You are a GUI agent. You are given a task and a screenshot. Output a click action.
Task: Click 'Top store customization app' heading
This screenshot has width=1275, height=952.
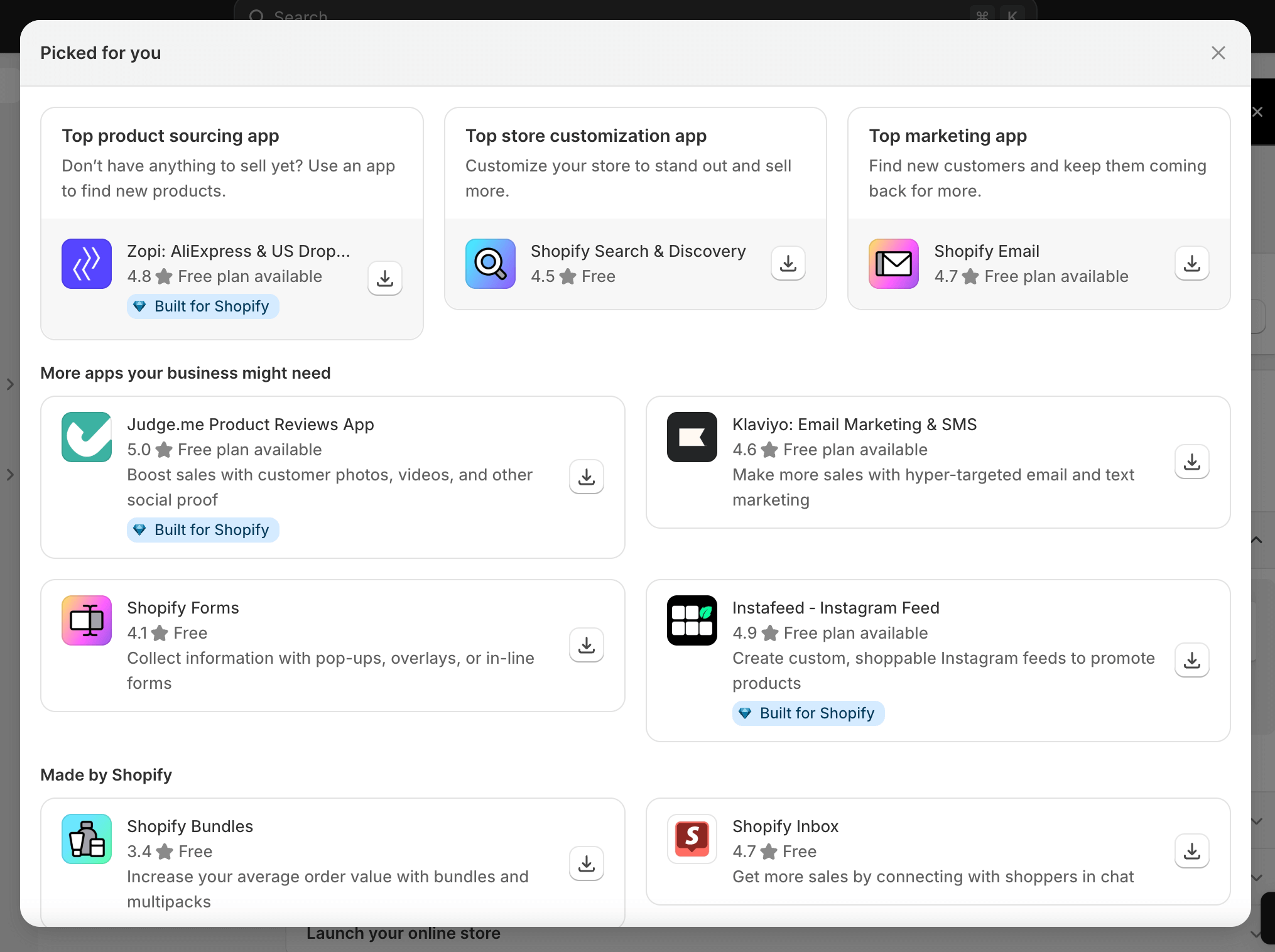[x=586, y=136]
